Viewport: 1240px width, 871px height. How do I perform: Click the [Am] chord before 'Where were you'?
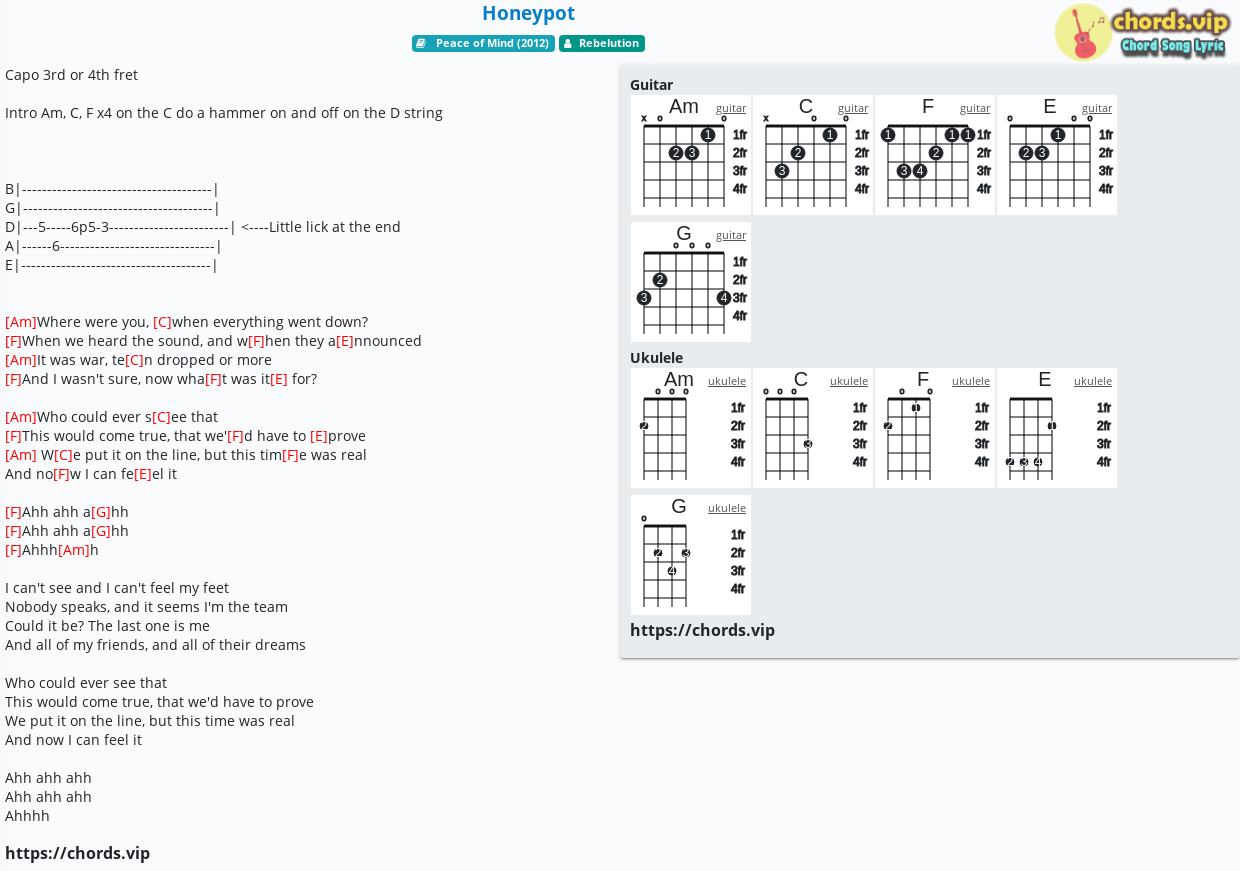21,322
